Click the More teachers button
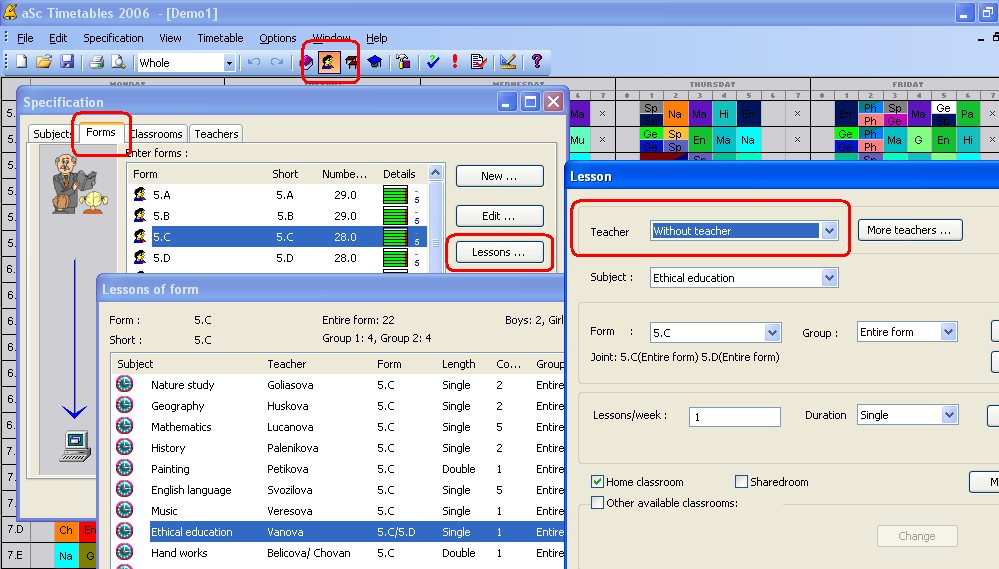 pyautogui.click(x=909, y=230)
